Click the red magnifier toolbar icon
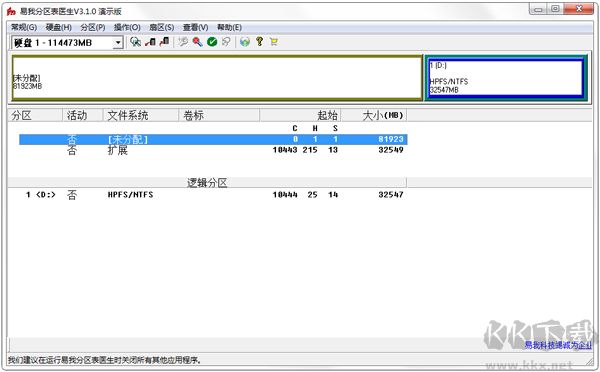The height and width of the screenshot is (372, 600). point(197,42)
